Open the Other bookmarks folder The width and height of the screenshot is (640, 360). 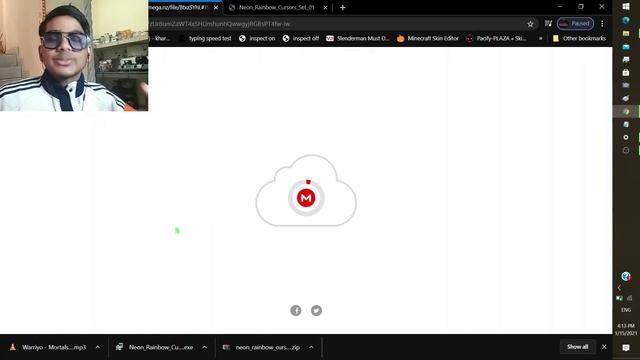579,38
